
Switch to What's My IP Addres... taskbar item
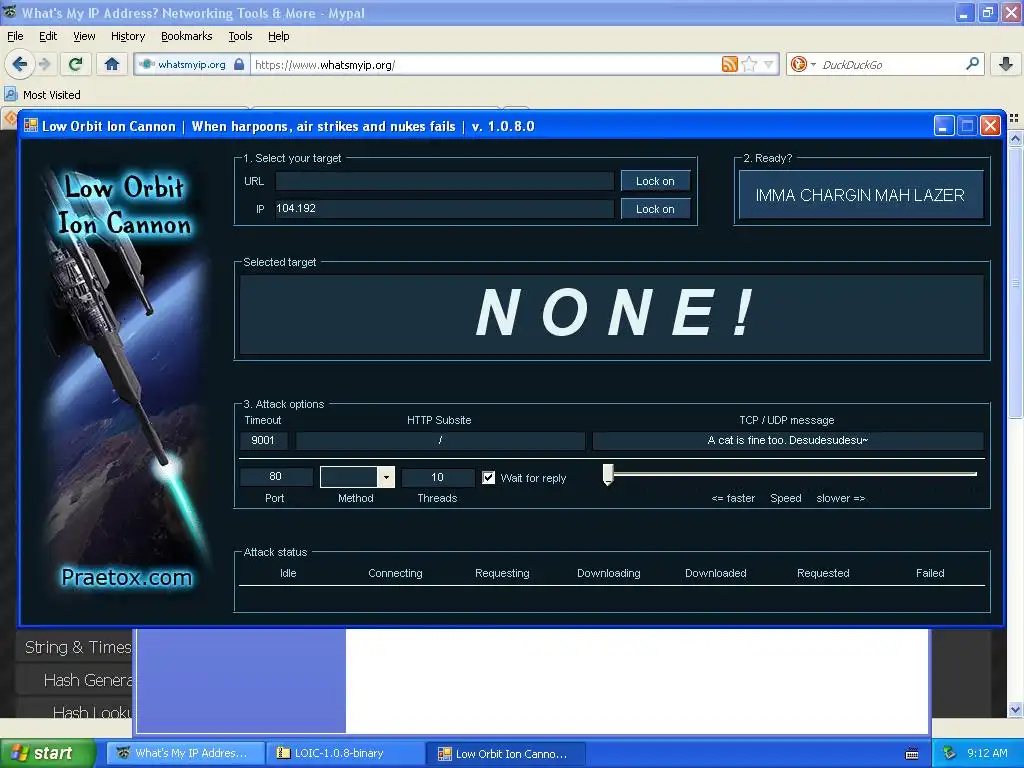click(x=185, y=753)
